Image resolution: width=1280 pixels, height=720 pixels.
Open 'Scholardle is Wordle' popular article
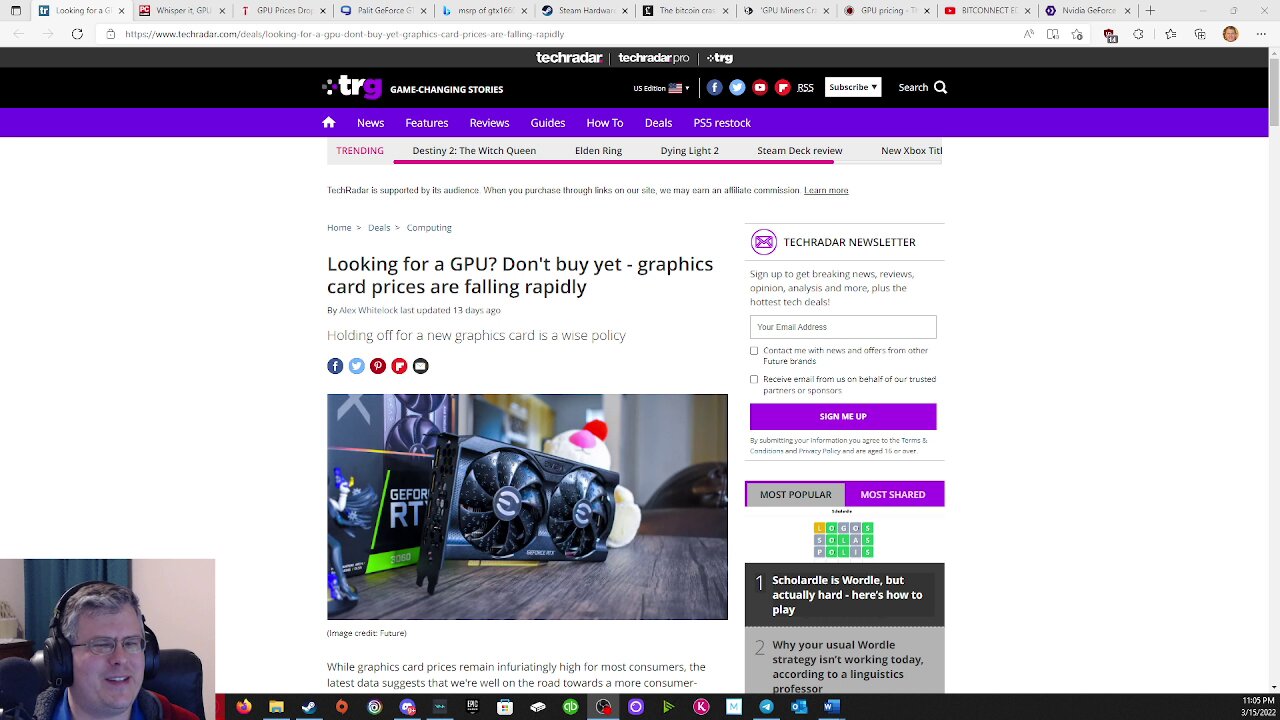[x=847, y=594]
